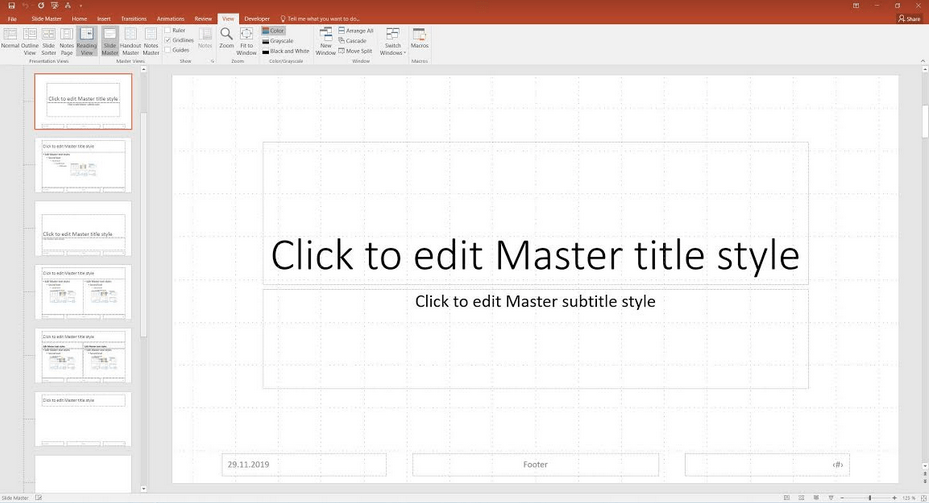Open Notes Page view

(66, 41)
